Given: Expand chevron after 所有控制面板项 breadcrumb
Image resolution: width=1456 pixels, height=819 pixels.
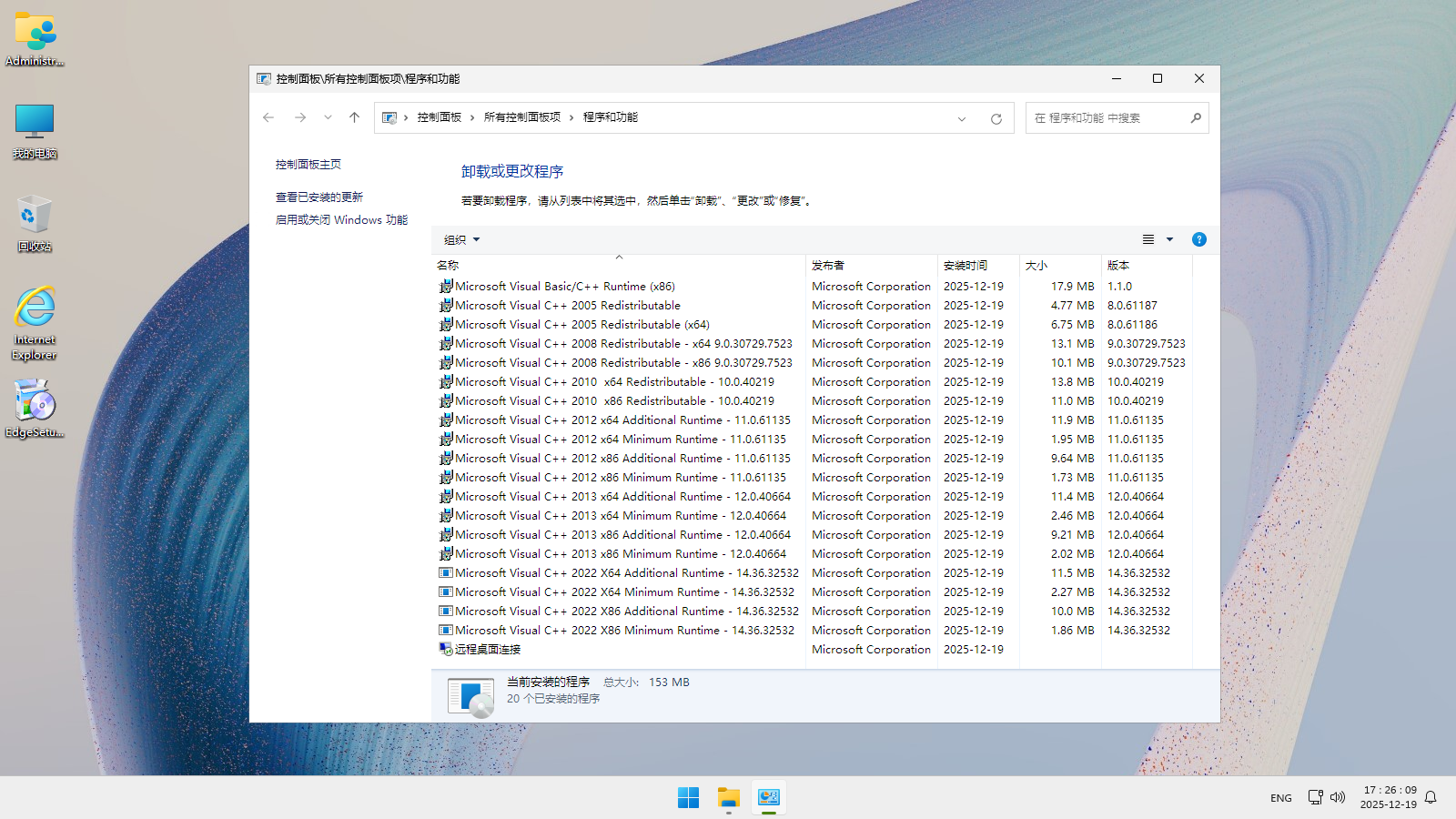Looking at the screenshot, I should (x=571, y=117).
